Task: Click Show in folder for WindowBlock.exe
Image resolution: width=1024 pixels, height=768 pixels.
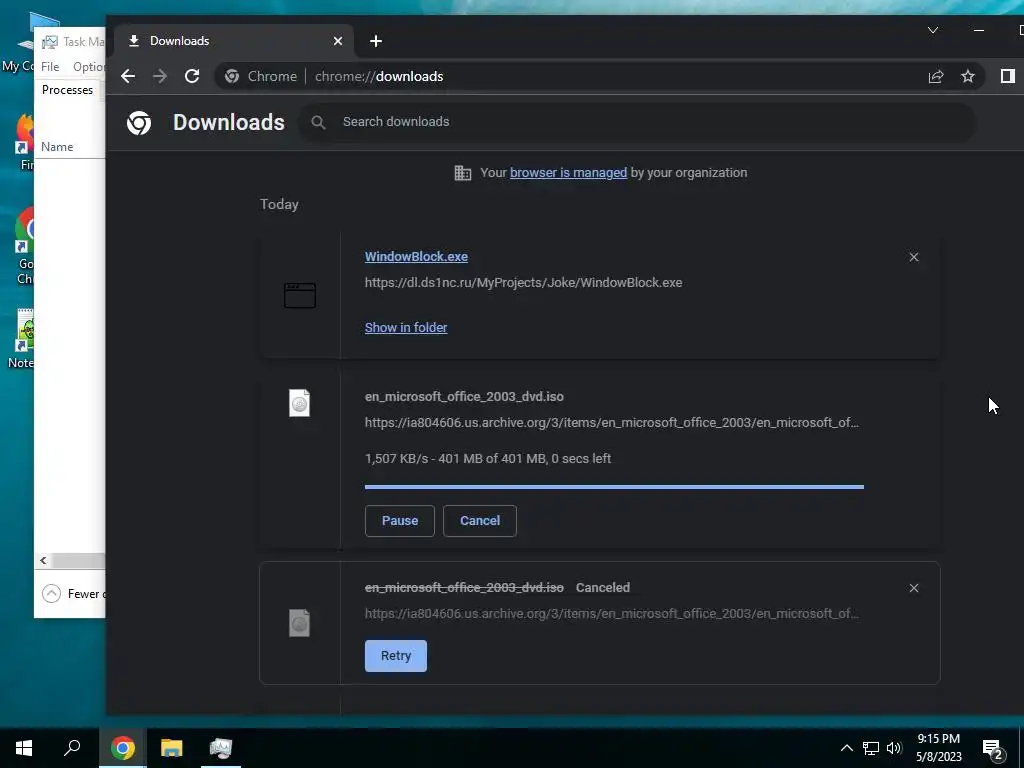Action: pos(406,327)
